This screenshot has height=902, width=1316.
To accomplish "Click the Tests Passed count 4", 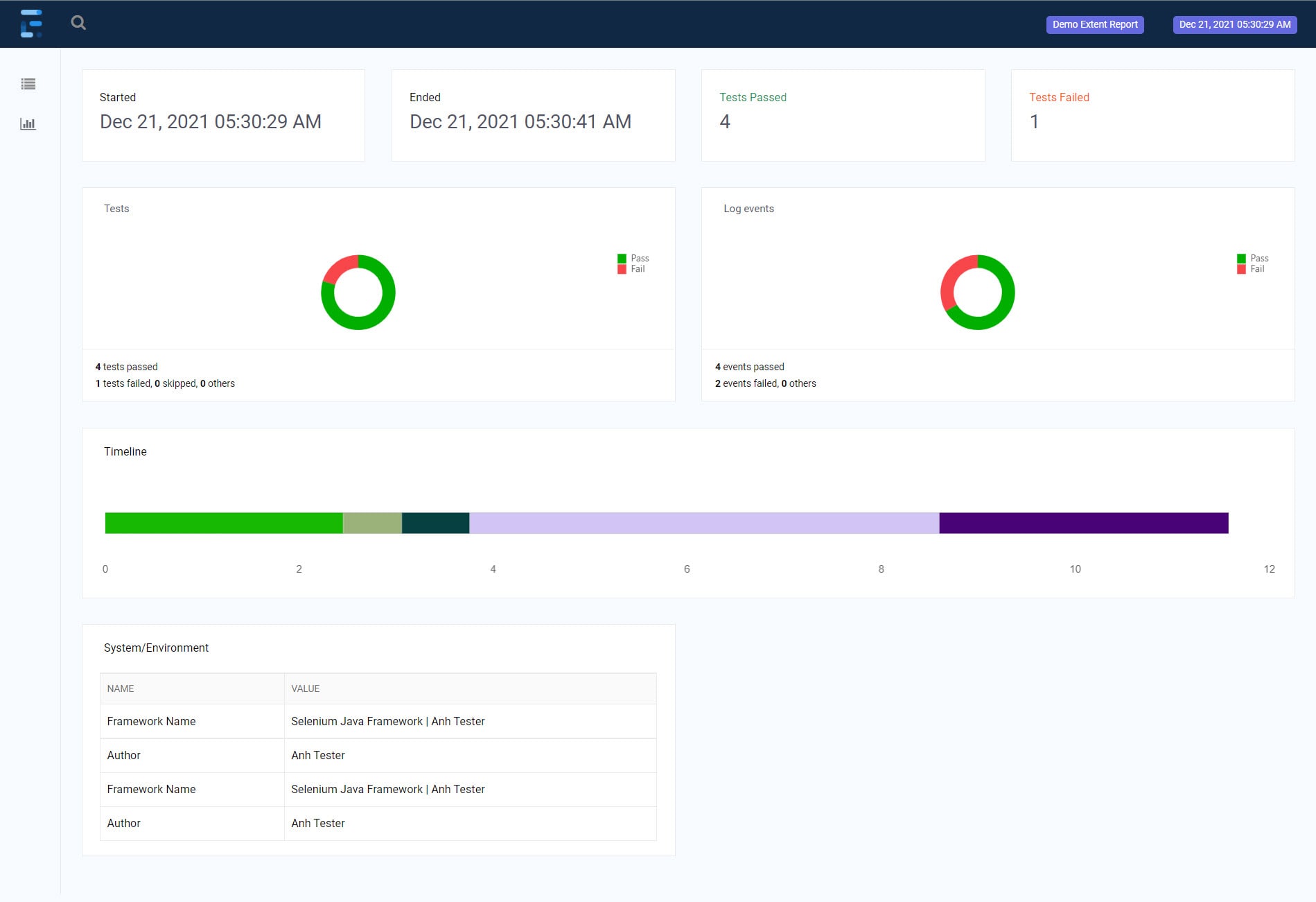I will [725, 122].
